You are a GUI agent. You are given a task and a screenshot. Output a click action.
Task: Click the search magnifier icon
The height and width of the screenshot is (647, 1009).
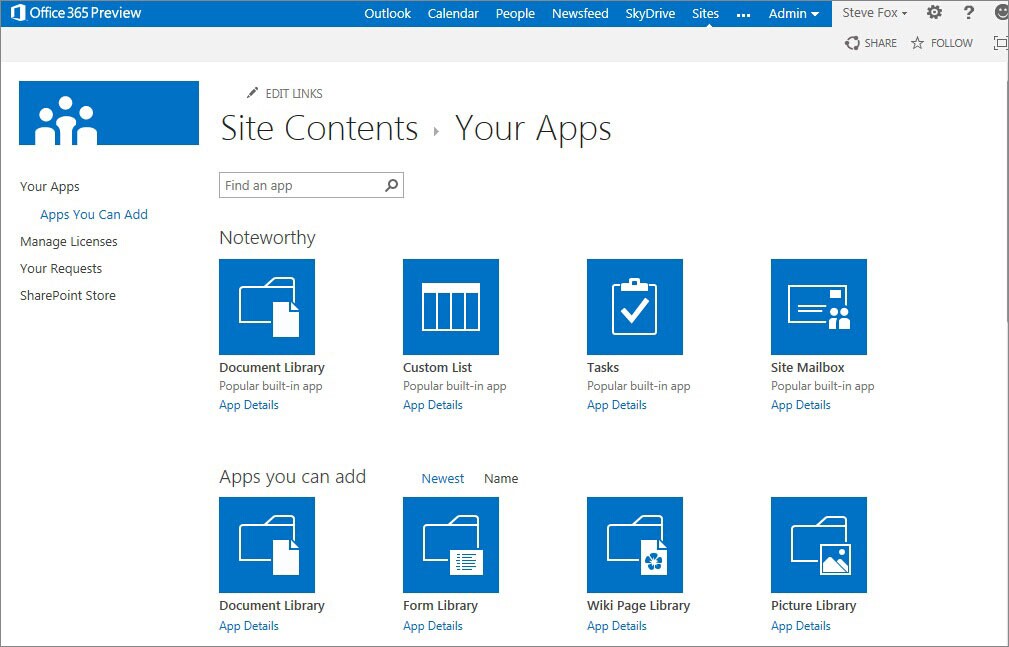click(x=391, y=185)
